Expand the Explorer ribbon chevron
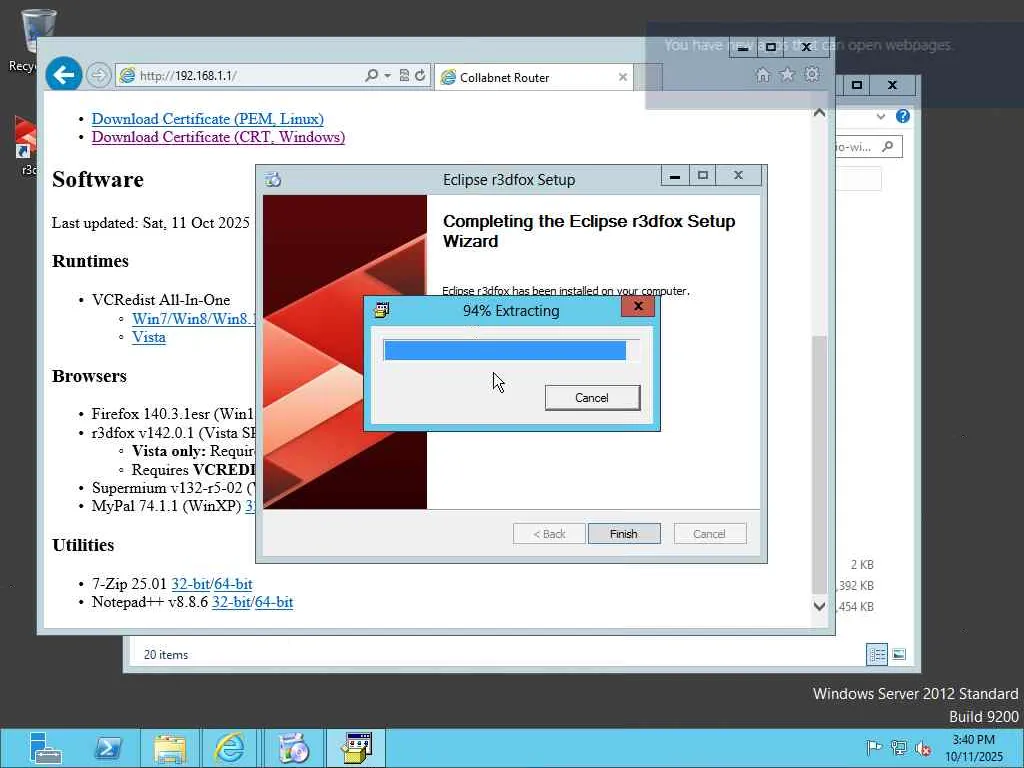This screenshot has height=768, width=1024. [881, 116]
